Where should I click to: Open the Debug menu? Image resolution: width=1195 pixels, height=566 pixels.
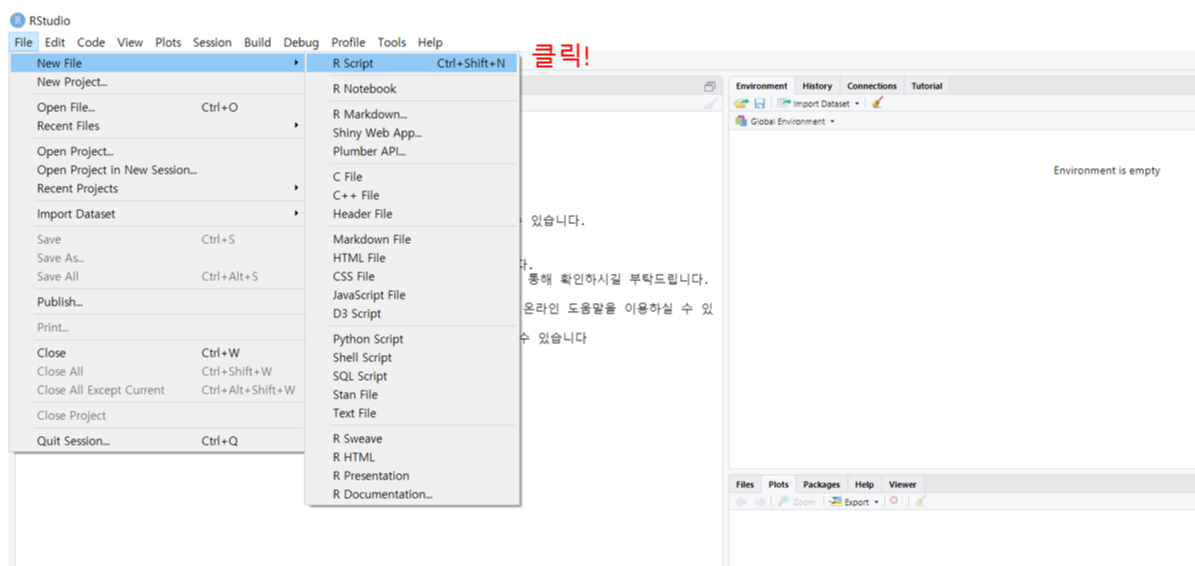pos(301,43)
